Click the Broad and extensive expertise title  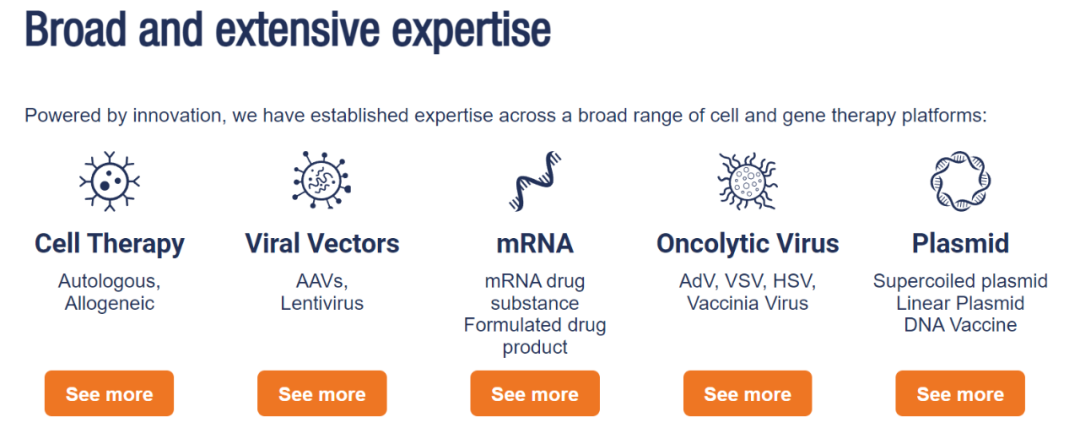pos(288,30)
